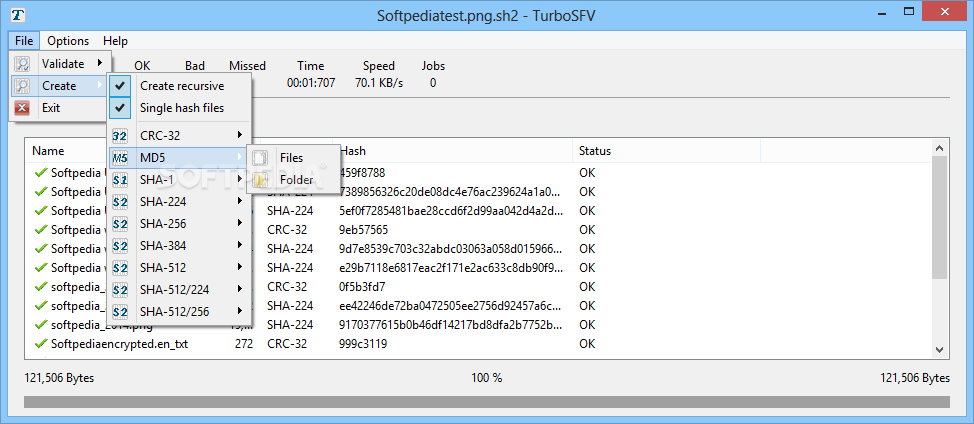The height and width of the screenshot is (424, 974).
Task: Click the SHA-224 'S2' icon
Action: tap(121, 202)
